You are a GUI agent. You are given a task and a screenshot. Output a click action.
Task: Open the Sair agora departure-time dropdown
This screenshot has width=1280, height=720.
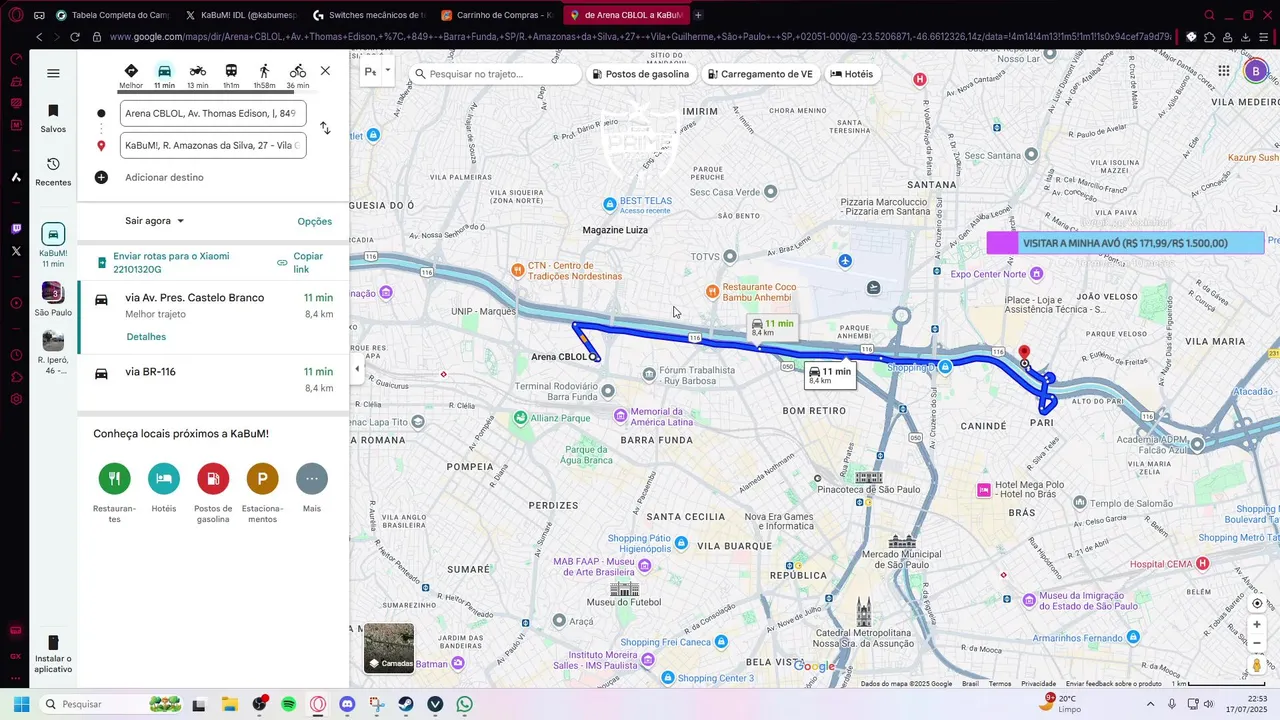click(x=155, y=221)
